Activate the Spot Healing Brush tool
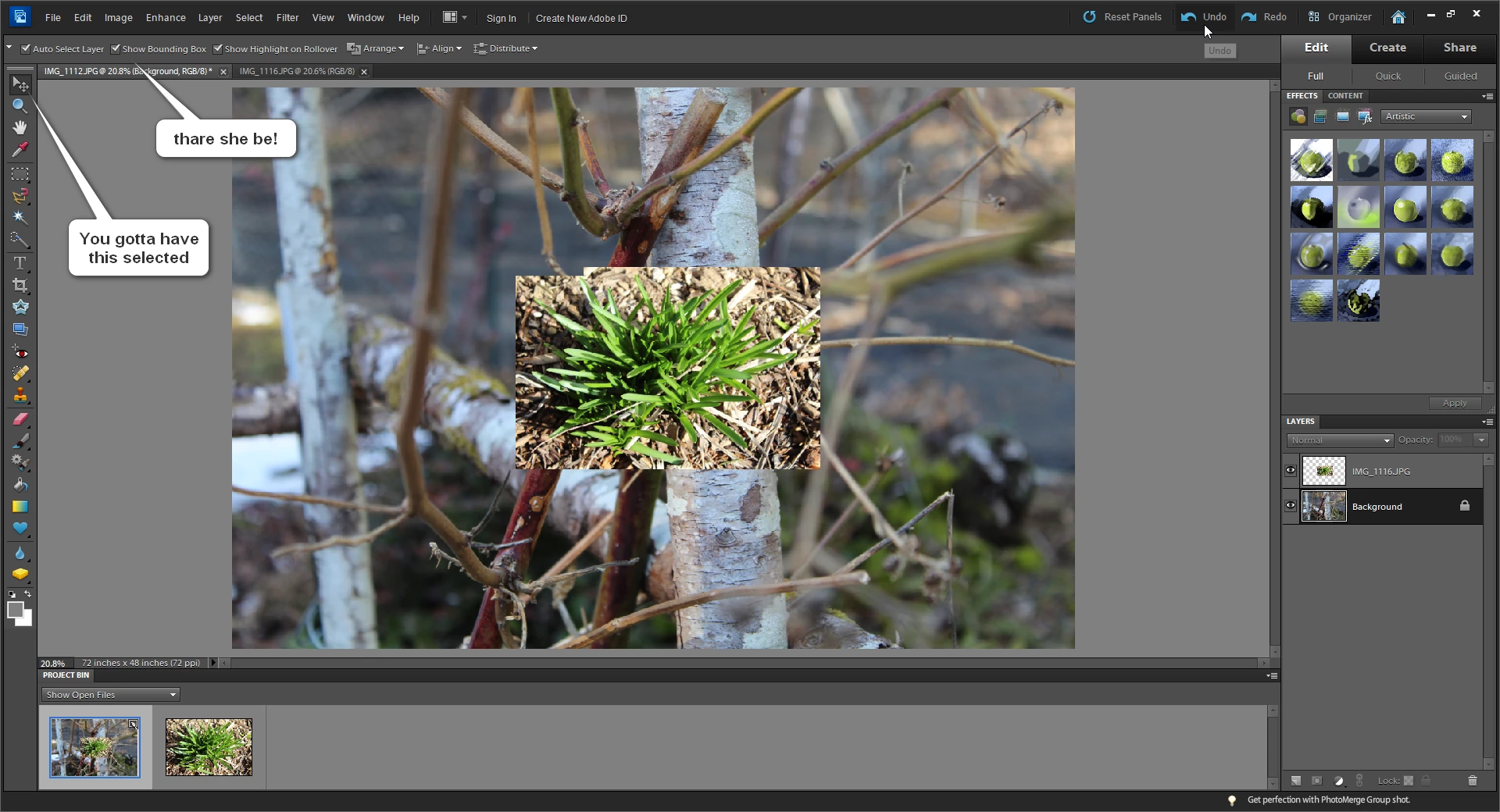The width and height of the screenshot is (1500, 812). tap(20, 374)
